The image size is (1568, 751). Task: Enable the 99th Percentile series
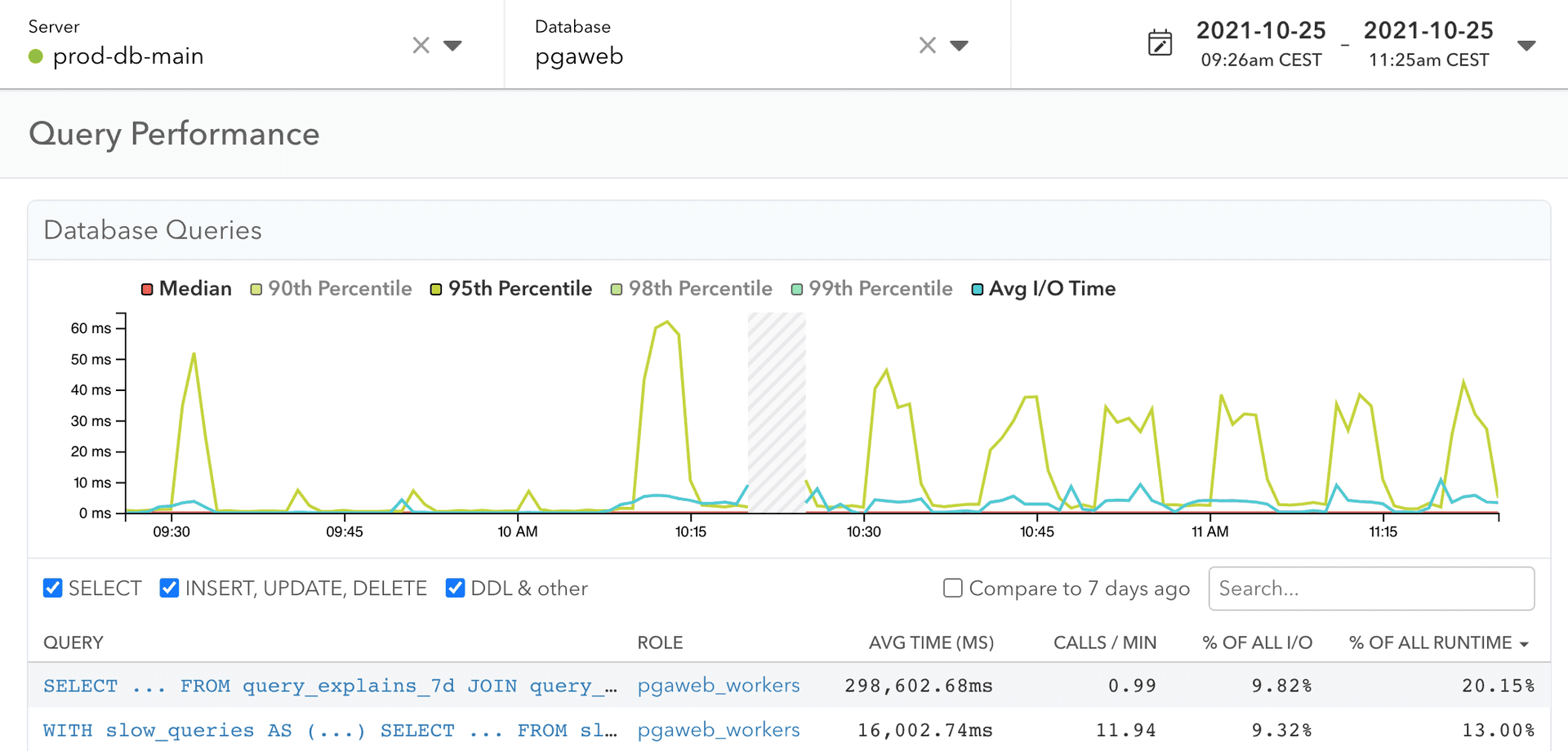click(871, 289)
